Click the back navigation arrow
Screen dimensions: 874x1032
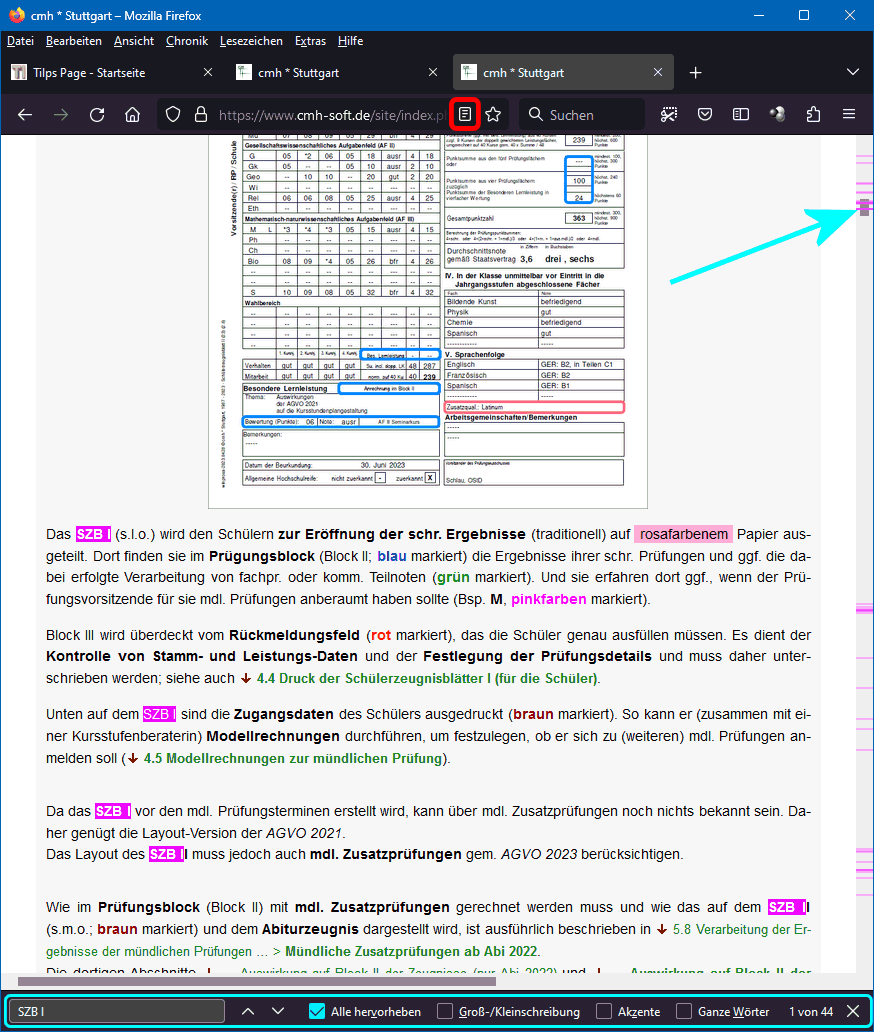pyautogui.click(x=25, y=114)
